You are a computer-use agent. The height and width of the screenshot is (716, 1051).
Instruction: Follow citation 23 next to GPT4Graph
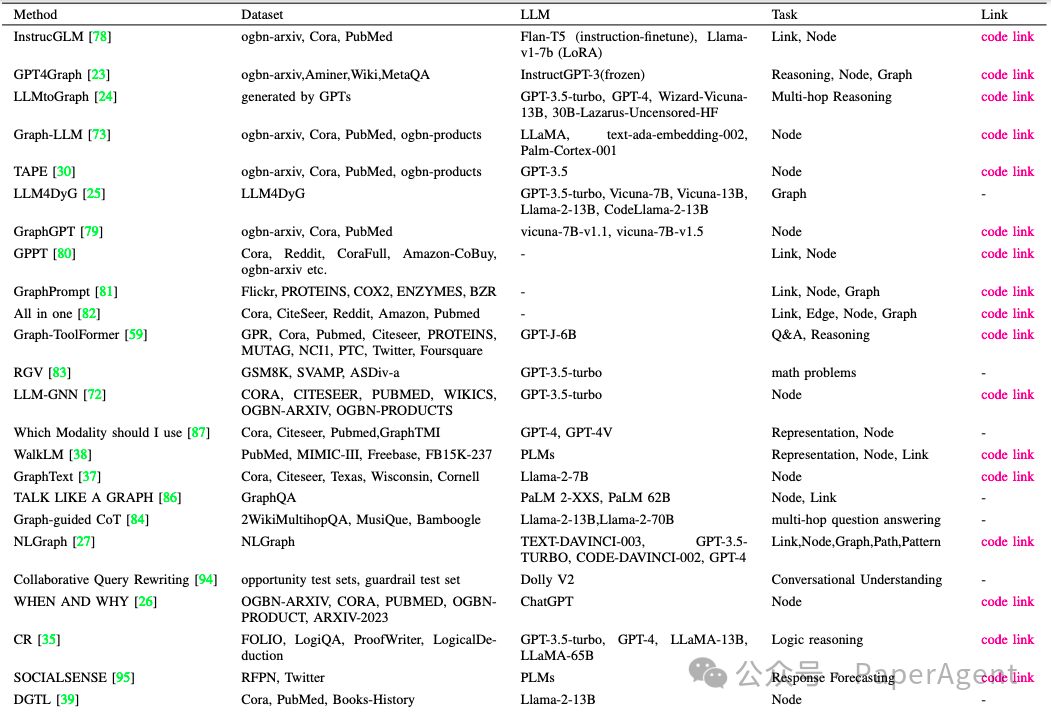(x=99, y=74)
